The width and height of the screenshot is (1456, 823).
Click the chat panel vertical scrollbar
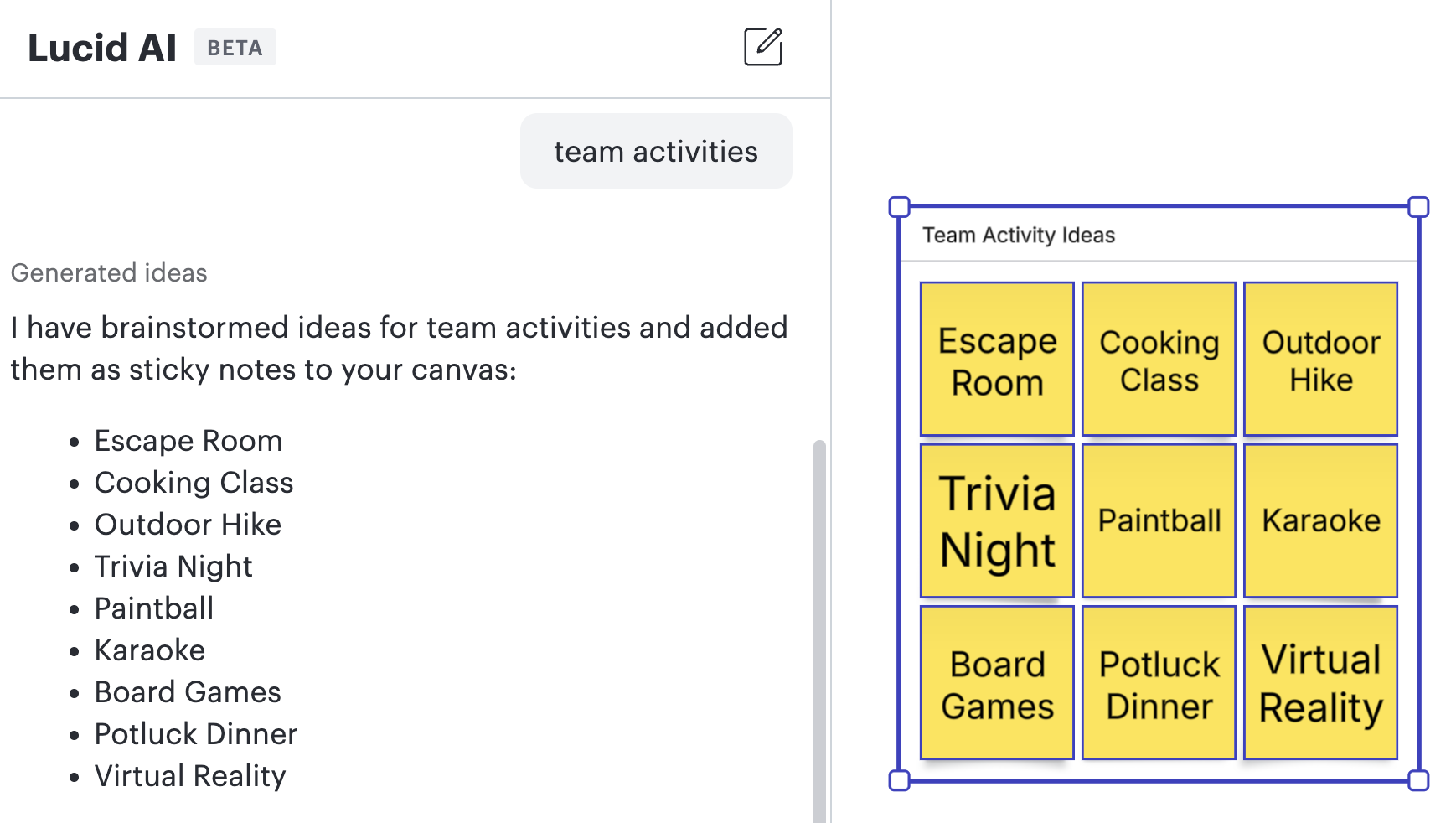(x=819, y=629)
